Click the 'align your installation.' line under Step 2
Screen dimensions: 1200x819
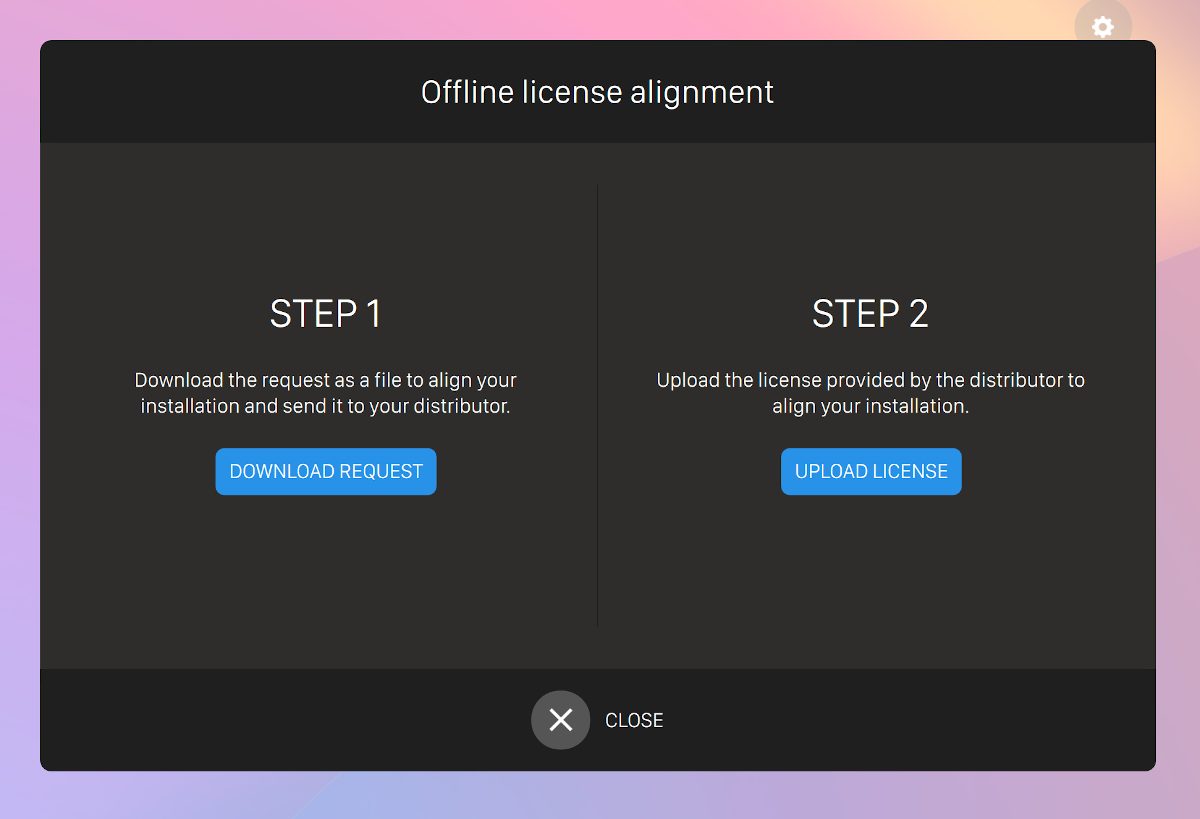[x=870, y=407]
